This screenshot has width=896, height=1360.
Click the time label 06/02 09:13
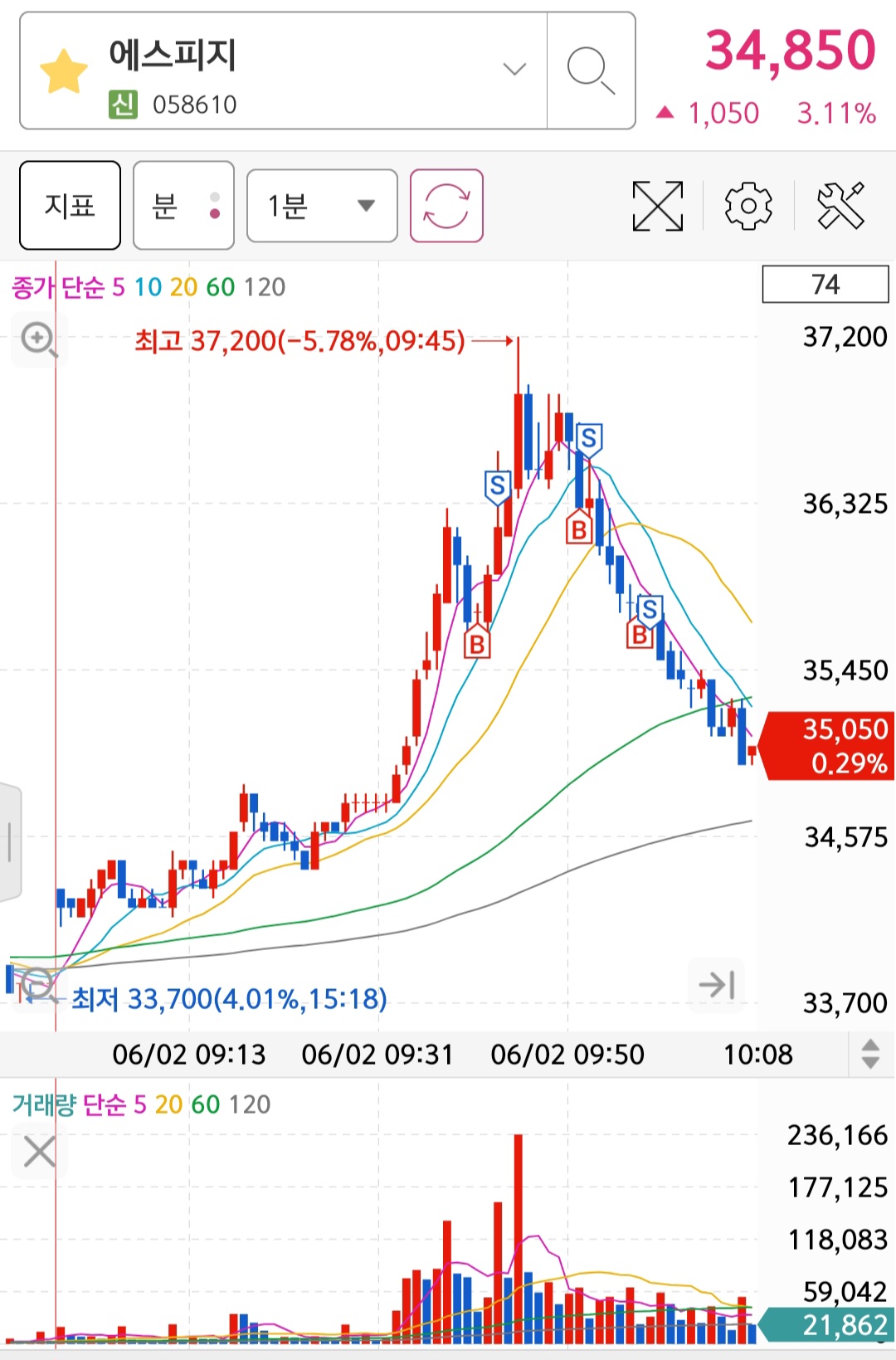[x=189, y=1055]
